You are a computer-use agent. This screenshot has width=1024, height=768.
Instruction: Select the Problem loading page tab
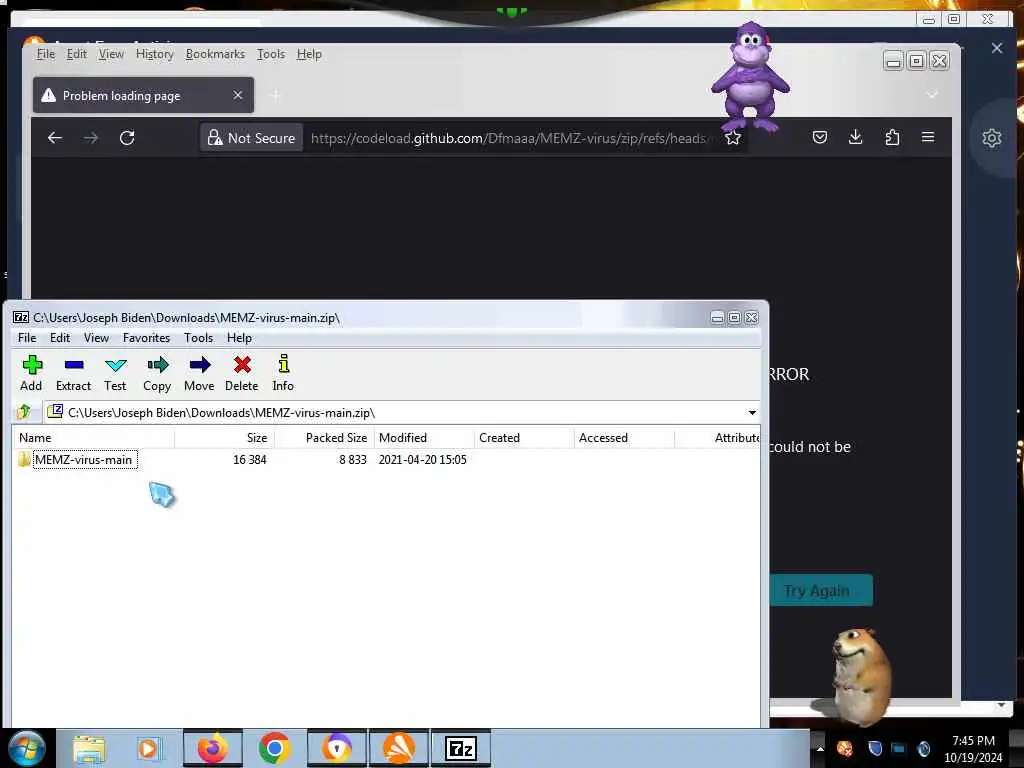(x=143, y=95)
